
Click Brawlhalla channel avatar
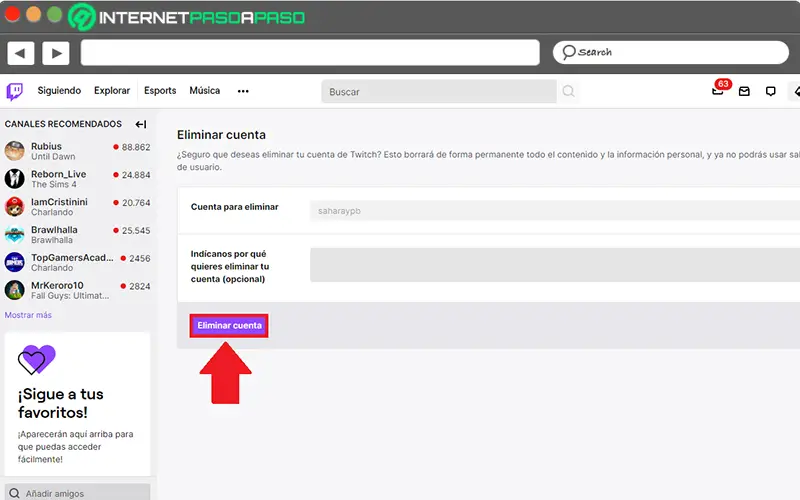[14, 234]
